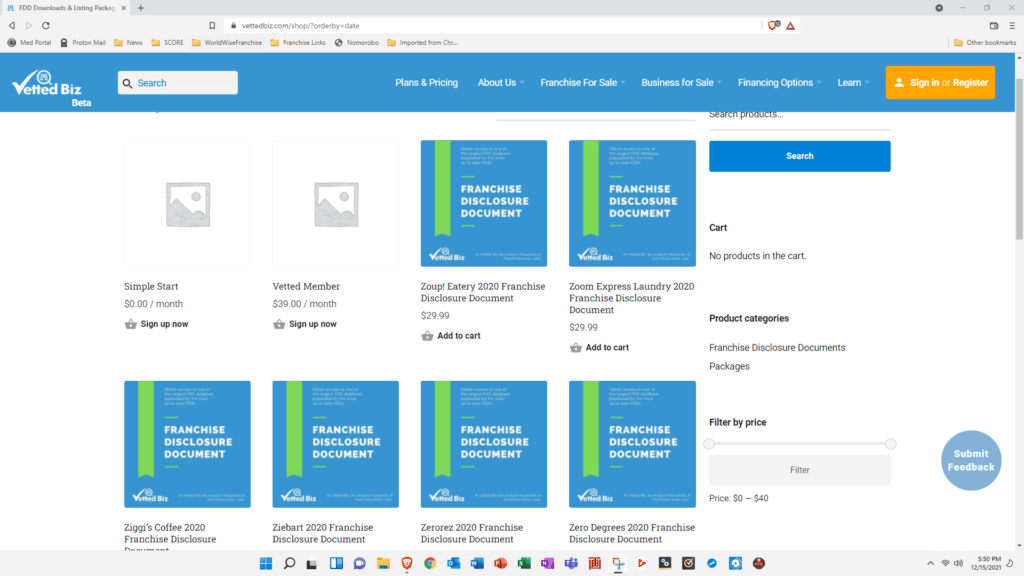Open Windows Start menu
The width and height of the screenshot is (1024, 576).
click(x=266, y=563)
